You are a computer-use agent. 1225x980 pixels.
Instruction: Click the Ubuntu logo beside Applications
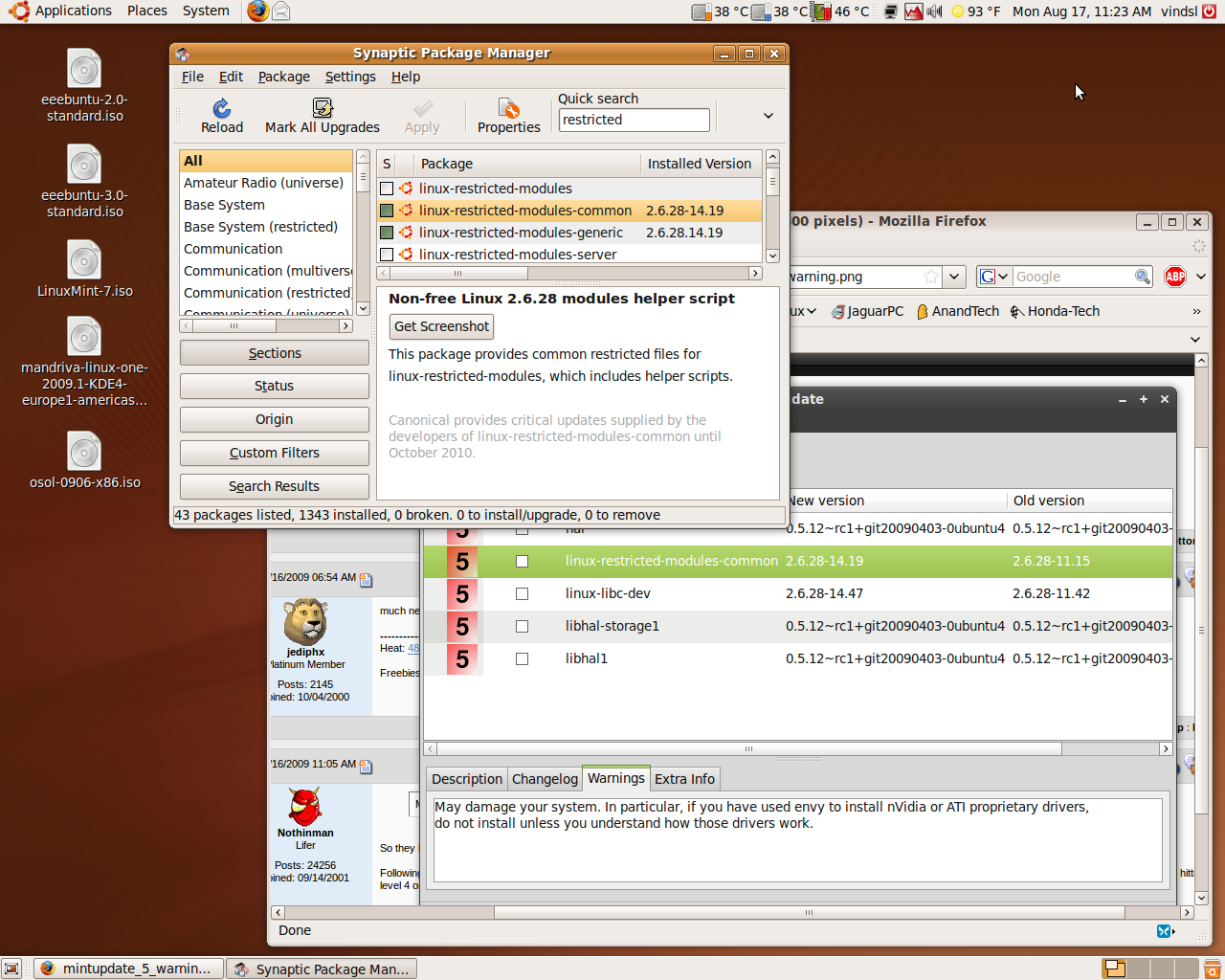[x=19, y=11]
